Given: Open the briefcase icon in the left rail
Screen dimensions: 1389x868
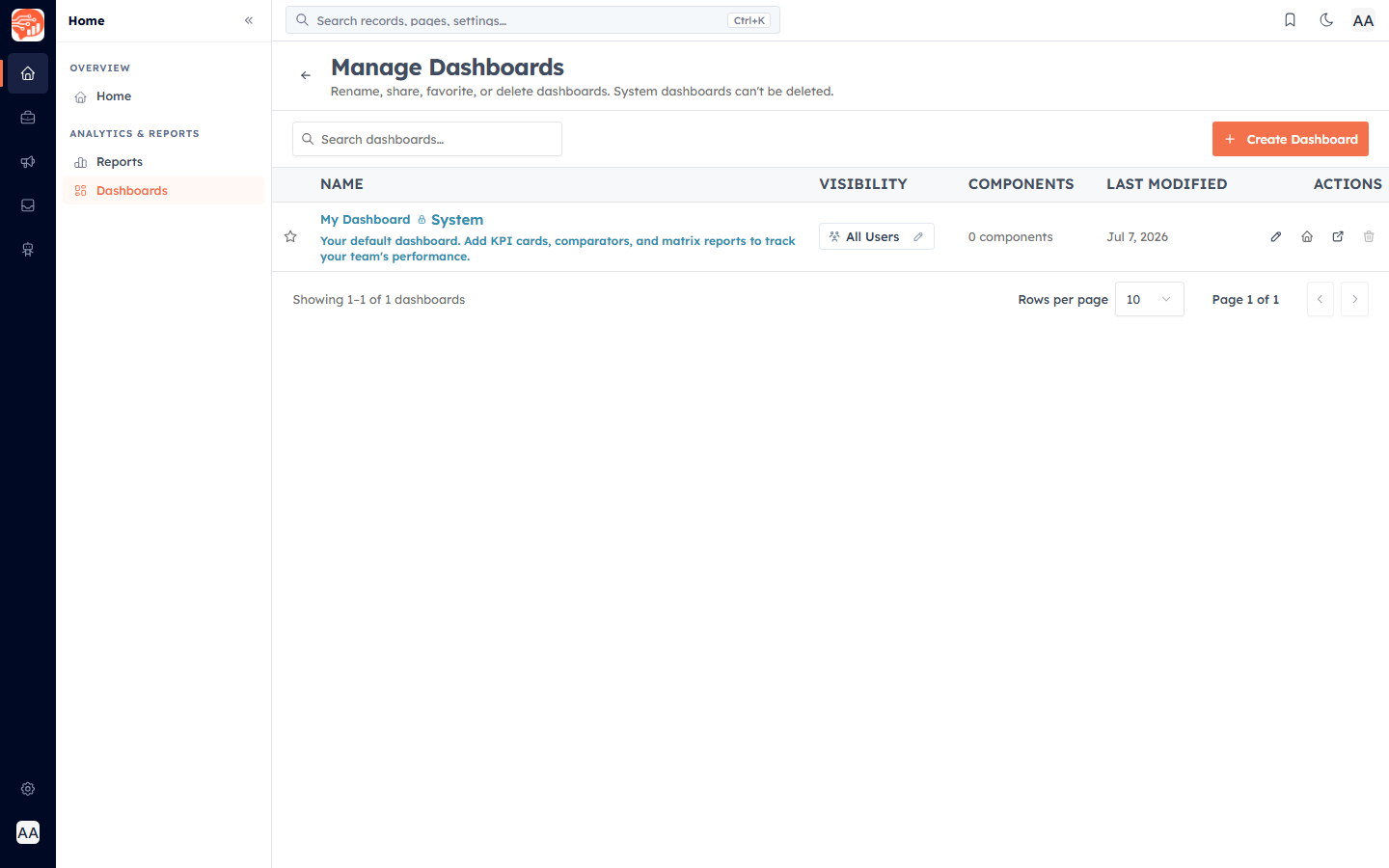Looking at the screenshot, I should tap(28, 118).
